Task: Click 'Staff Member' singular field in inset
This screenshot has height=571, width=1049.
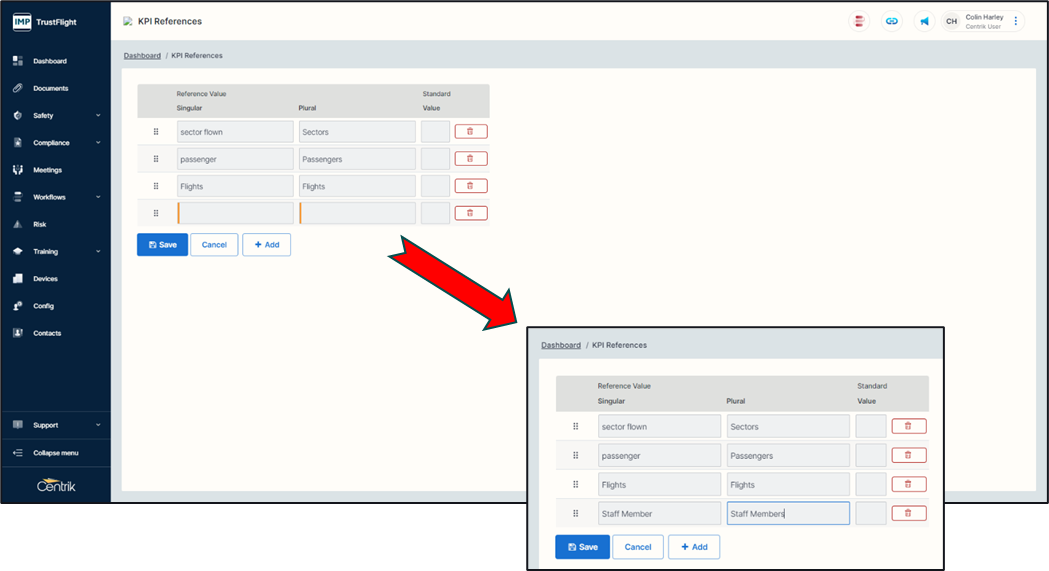Action: [659, 513]
